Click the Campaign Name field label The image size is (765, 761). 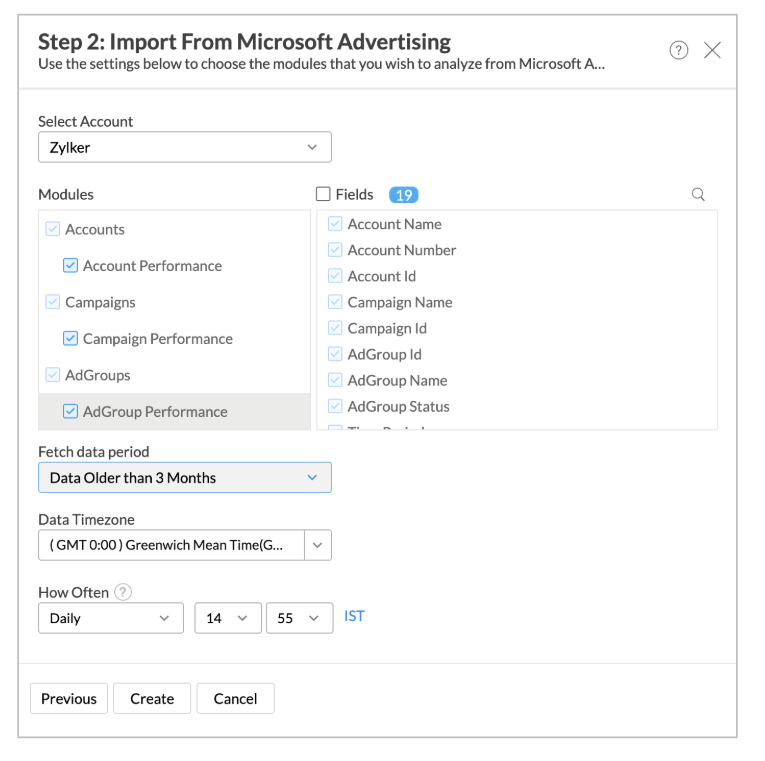point(400,302)
